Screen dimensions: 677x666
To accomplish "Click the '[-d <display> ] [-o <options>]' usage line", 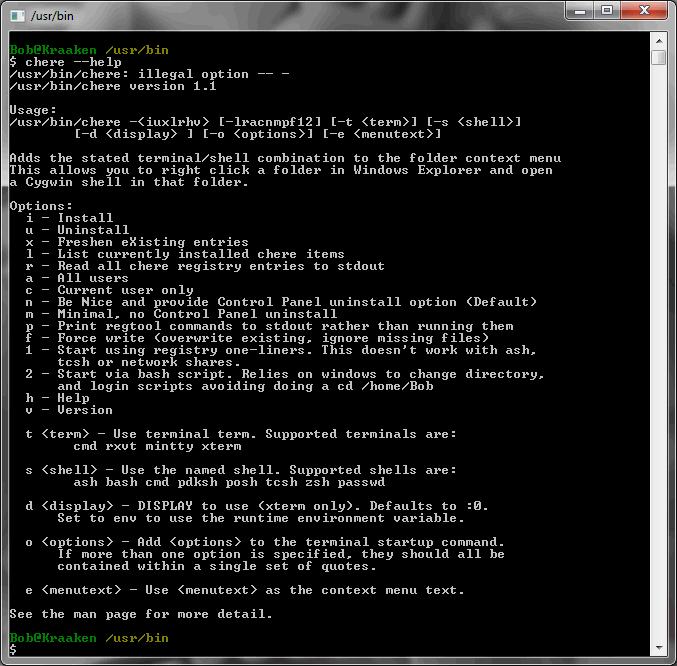I will (x=257, y=134).
